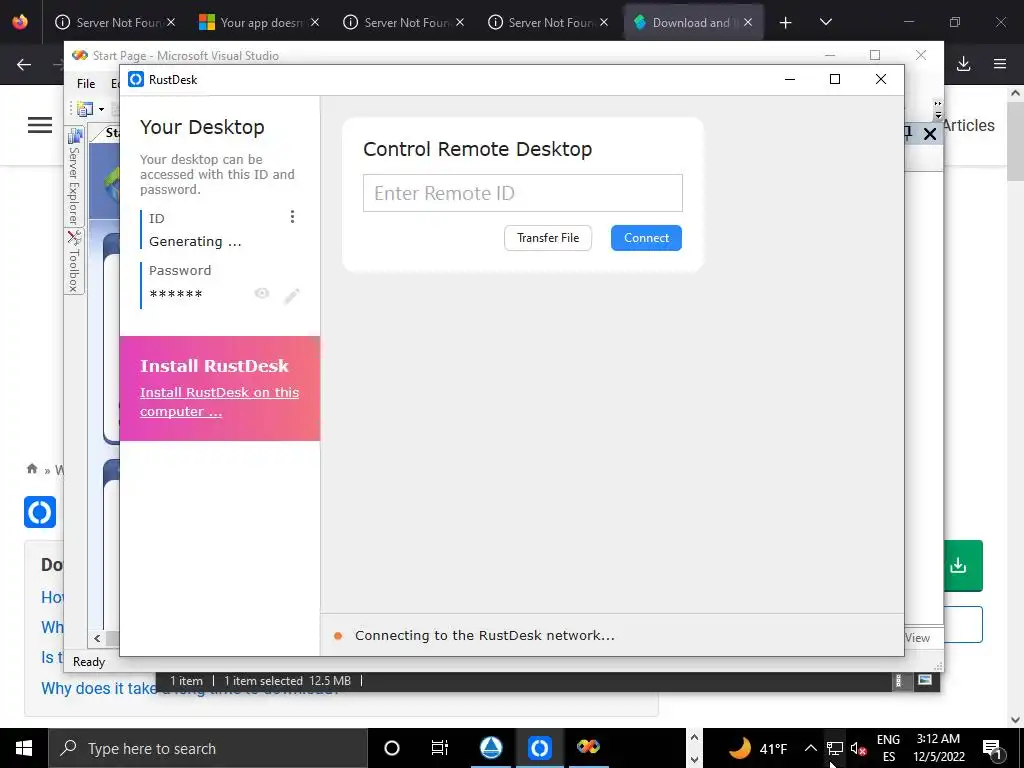Focus the Enter Remote ID field
The height and width of the screenshot is (768, 1024).
click(522, 193)
